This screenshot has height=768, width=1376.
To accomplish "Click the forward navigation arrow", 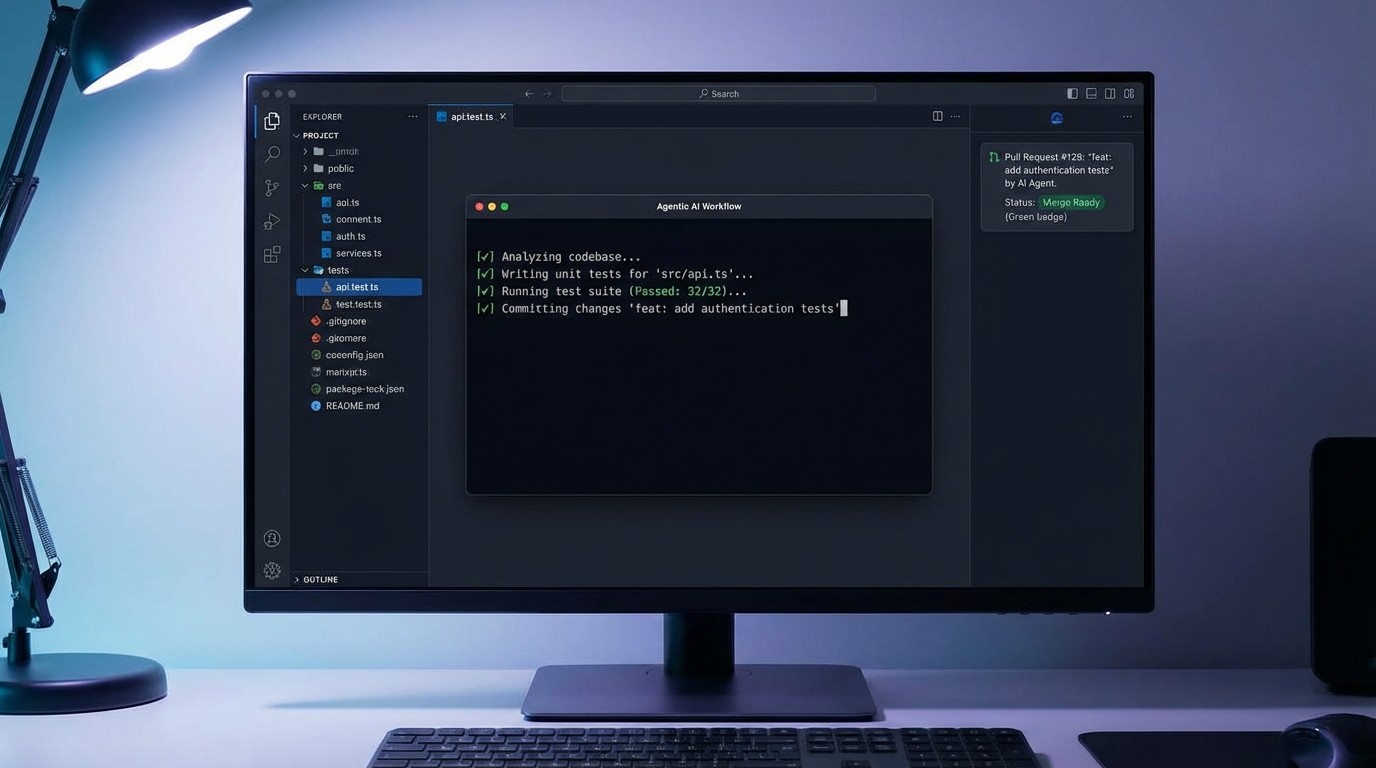I will coord(546,93).
